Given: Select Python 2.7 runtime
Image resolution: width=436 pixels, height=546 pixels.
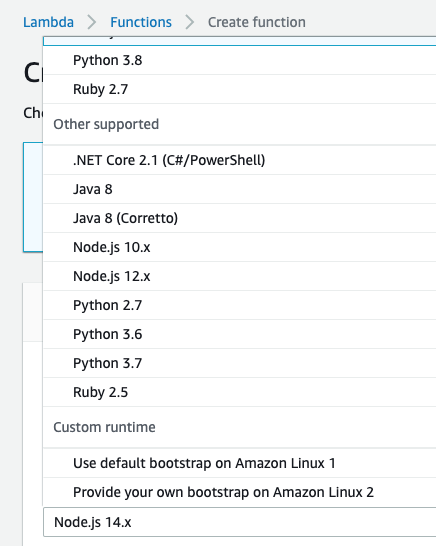Looking at the screenshot, I should point(240,305).
